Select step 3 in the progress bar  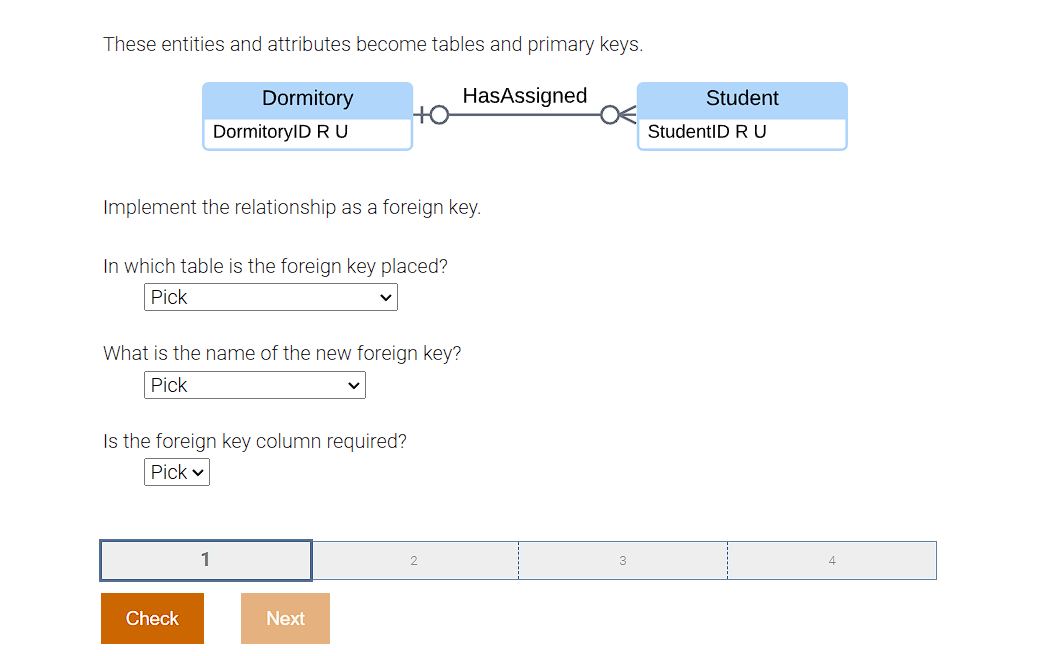622,560
